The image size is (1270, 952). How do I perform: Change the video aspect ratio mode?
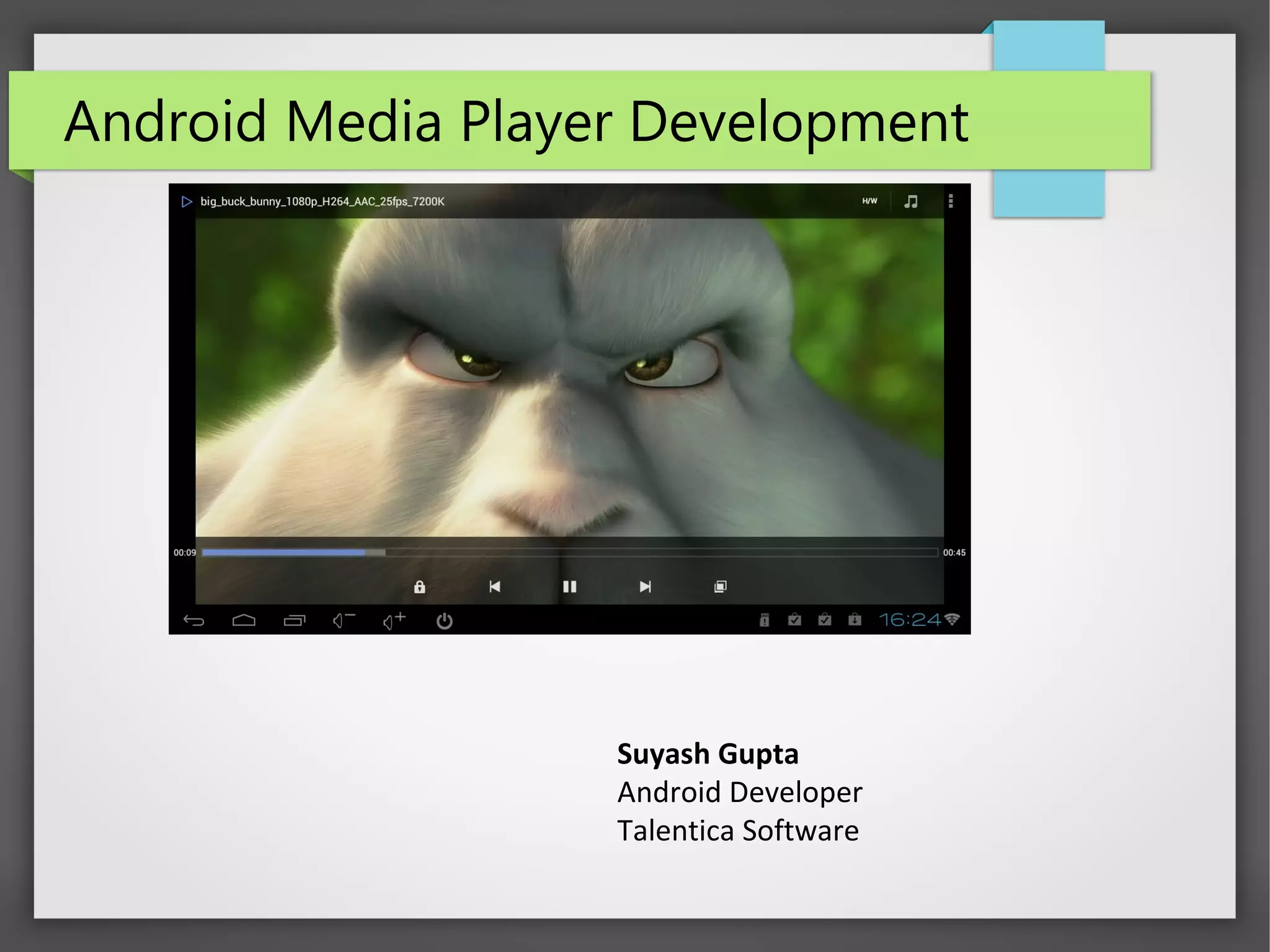point(720,587)
